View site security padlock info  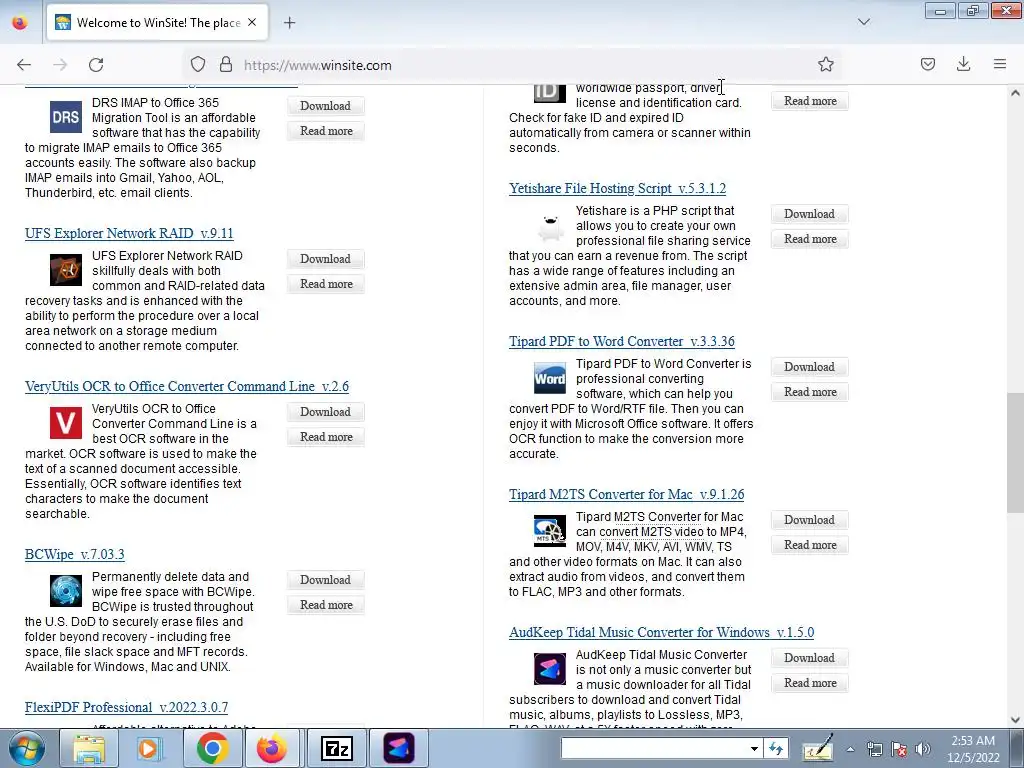click(x=226, y=65)
